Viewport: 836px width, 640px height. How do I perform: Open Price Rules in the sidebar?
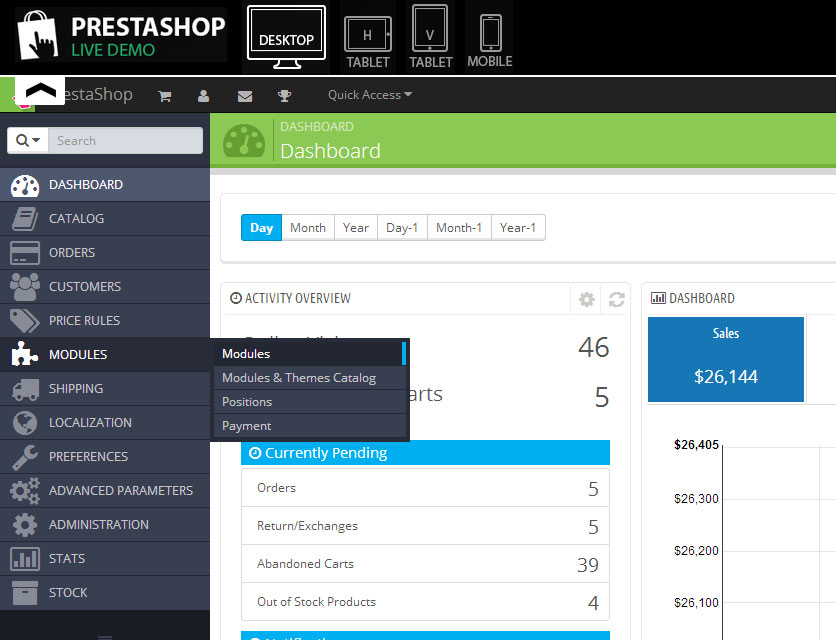pos(105,321)
